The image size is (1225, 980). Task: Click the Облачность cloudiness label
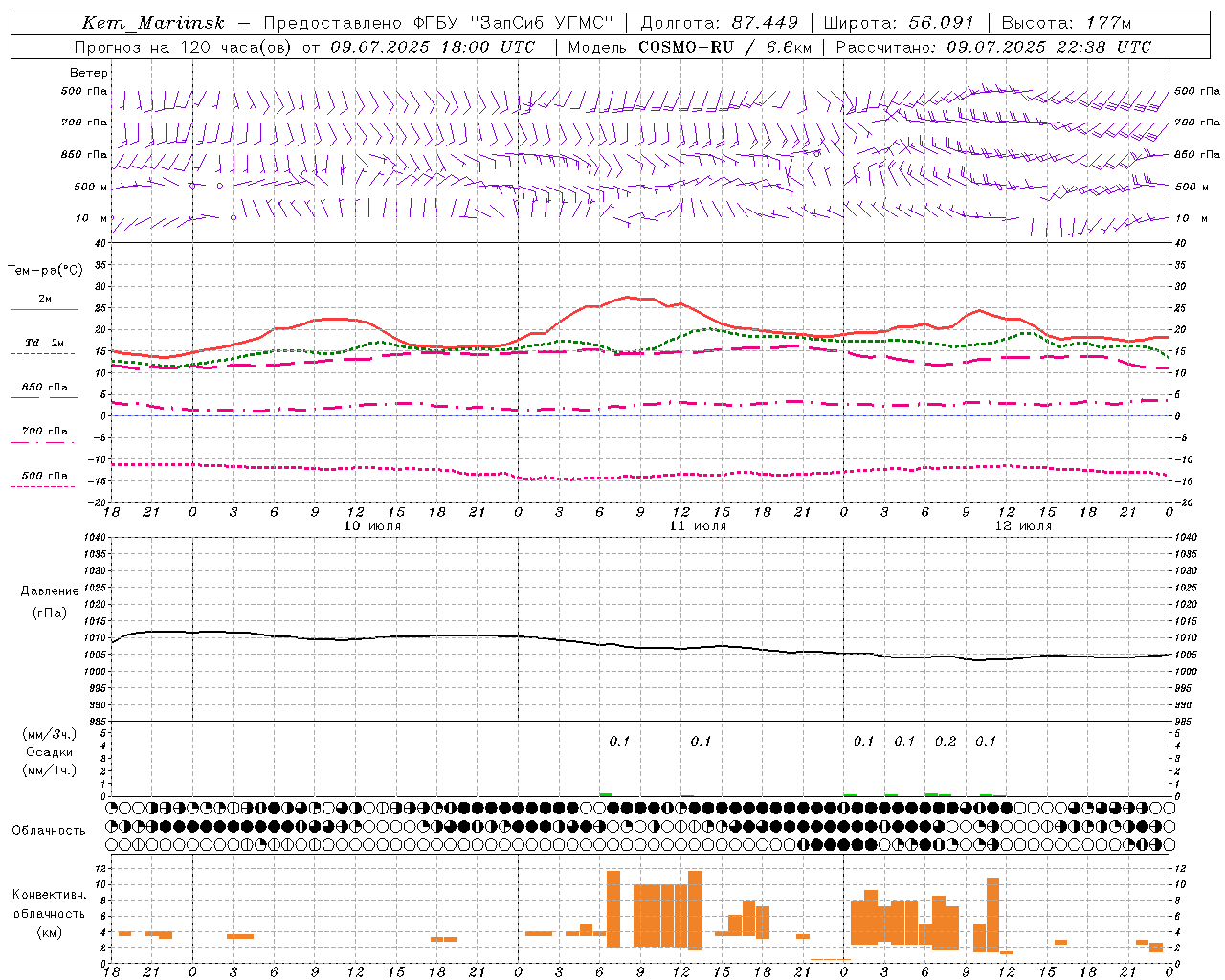click(x=49, y=831)
